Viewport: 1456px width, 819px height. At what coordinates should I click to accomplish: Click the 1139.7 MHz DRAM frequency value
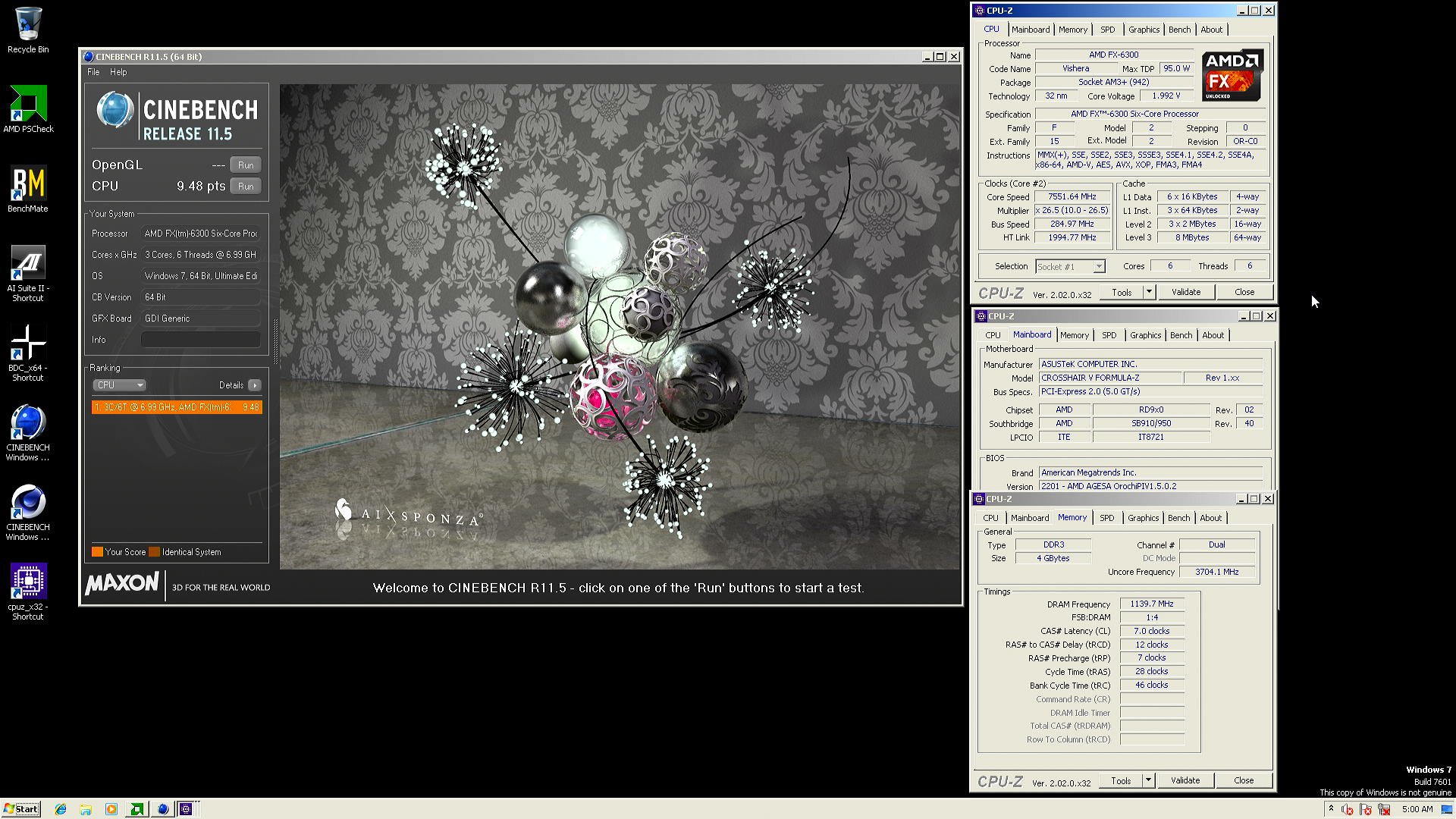pos(1152,604)
